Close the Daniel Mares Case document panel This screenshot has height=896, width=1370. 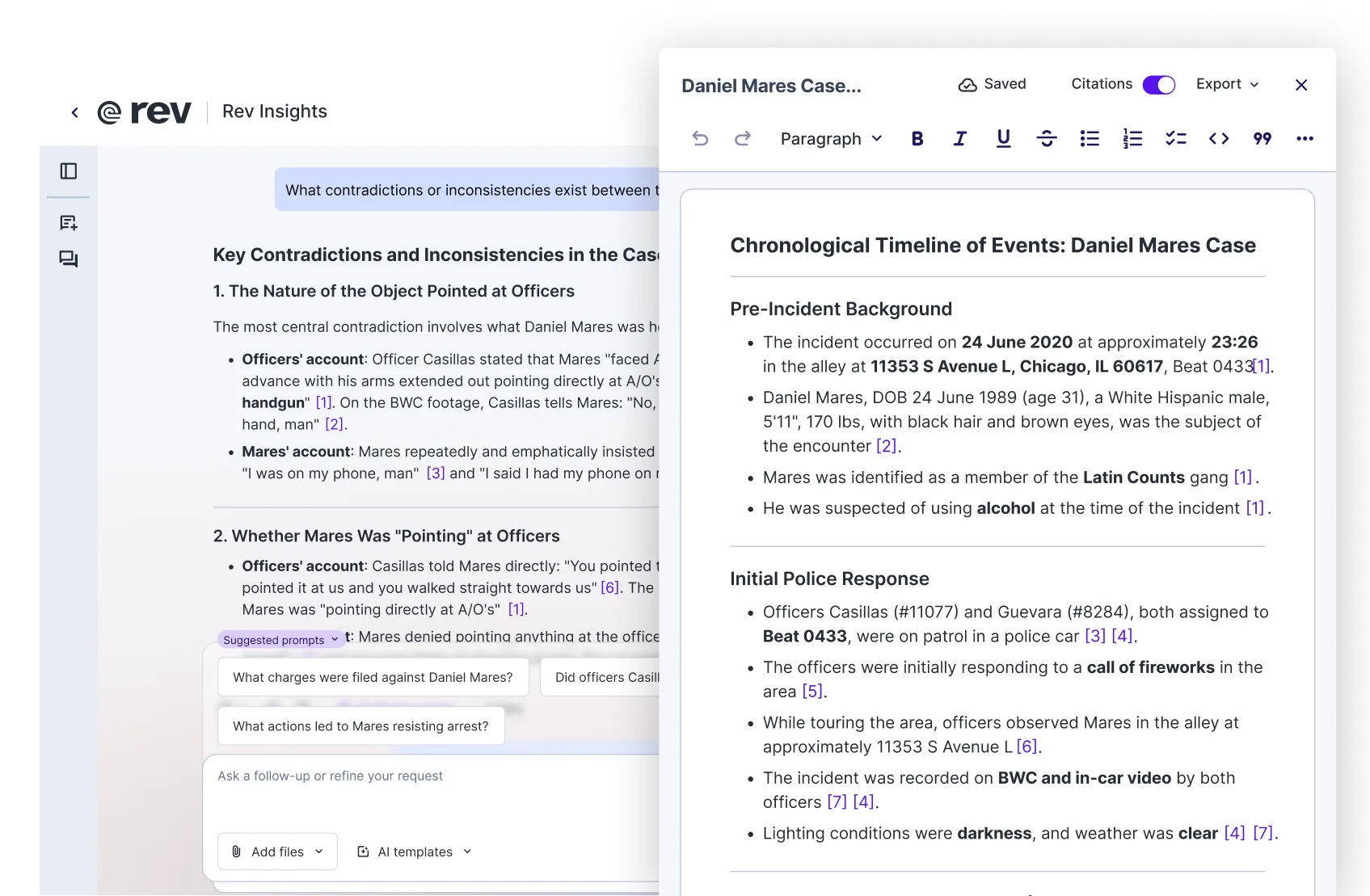coord(1301,85)
